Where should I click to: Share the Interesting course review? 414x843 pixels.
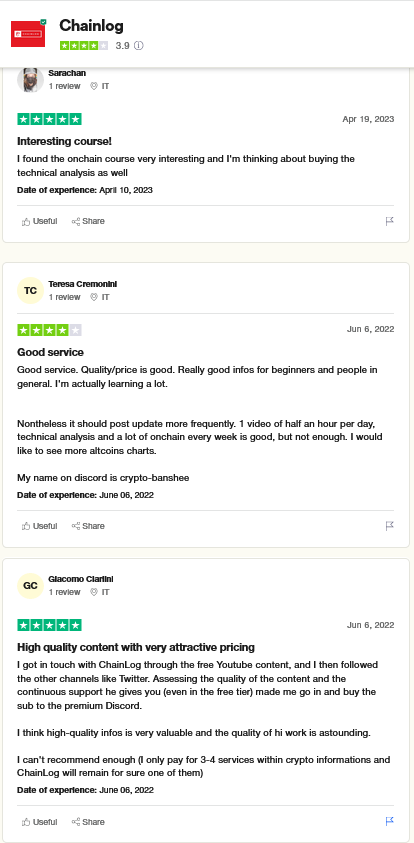[x=88, y=221]
